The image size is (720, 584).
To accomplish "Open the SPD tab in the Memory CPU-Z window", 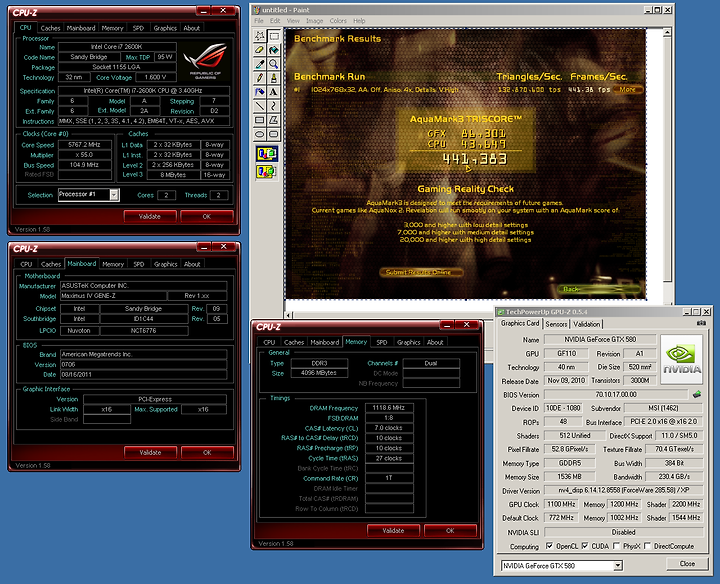I will 382,342.
